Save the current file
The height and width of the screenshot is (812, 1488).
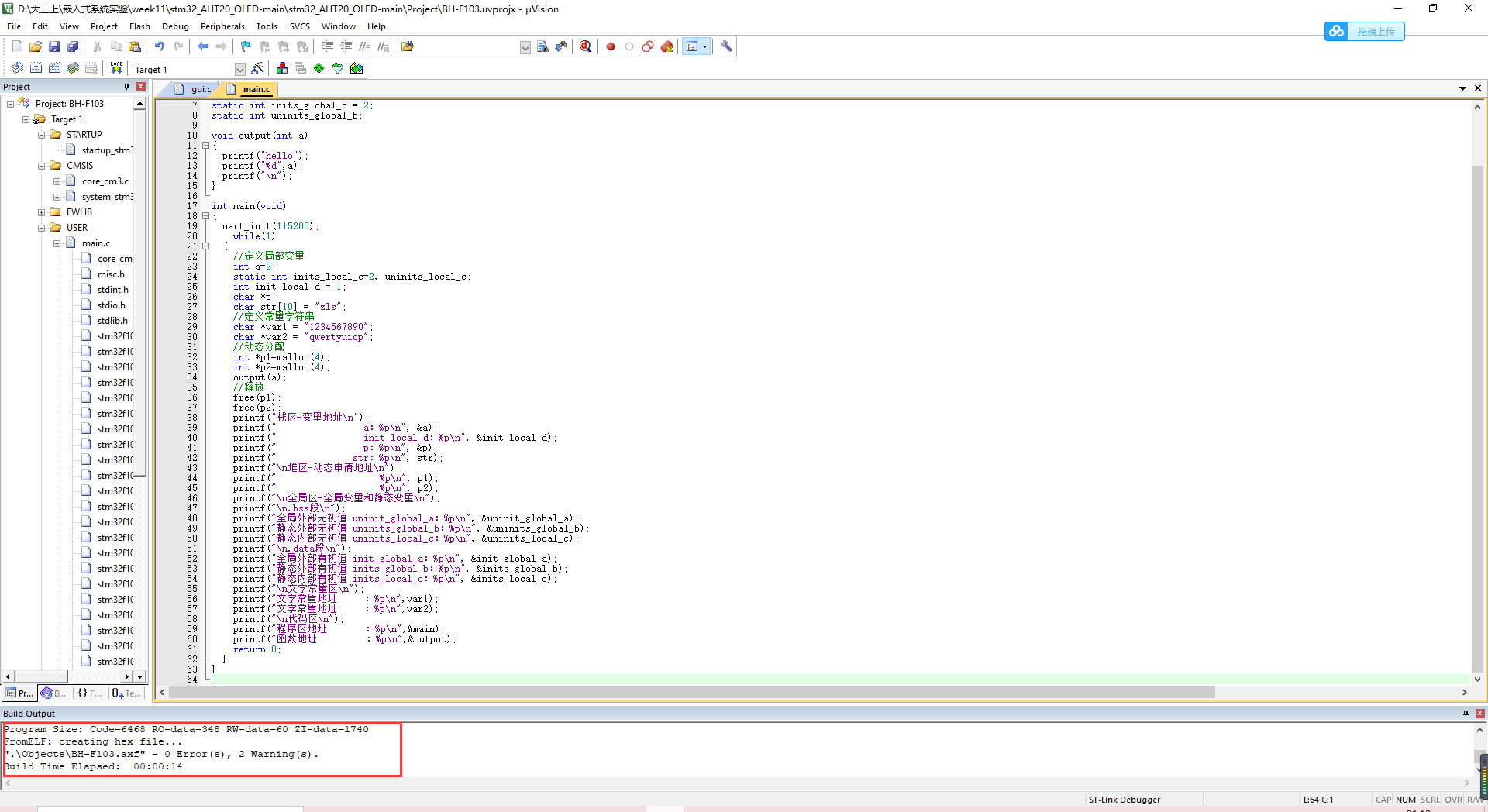pyautogui.click(x=54, y=46)
